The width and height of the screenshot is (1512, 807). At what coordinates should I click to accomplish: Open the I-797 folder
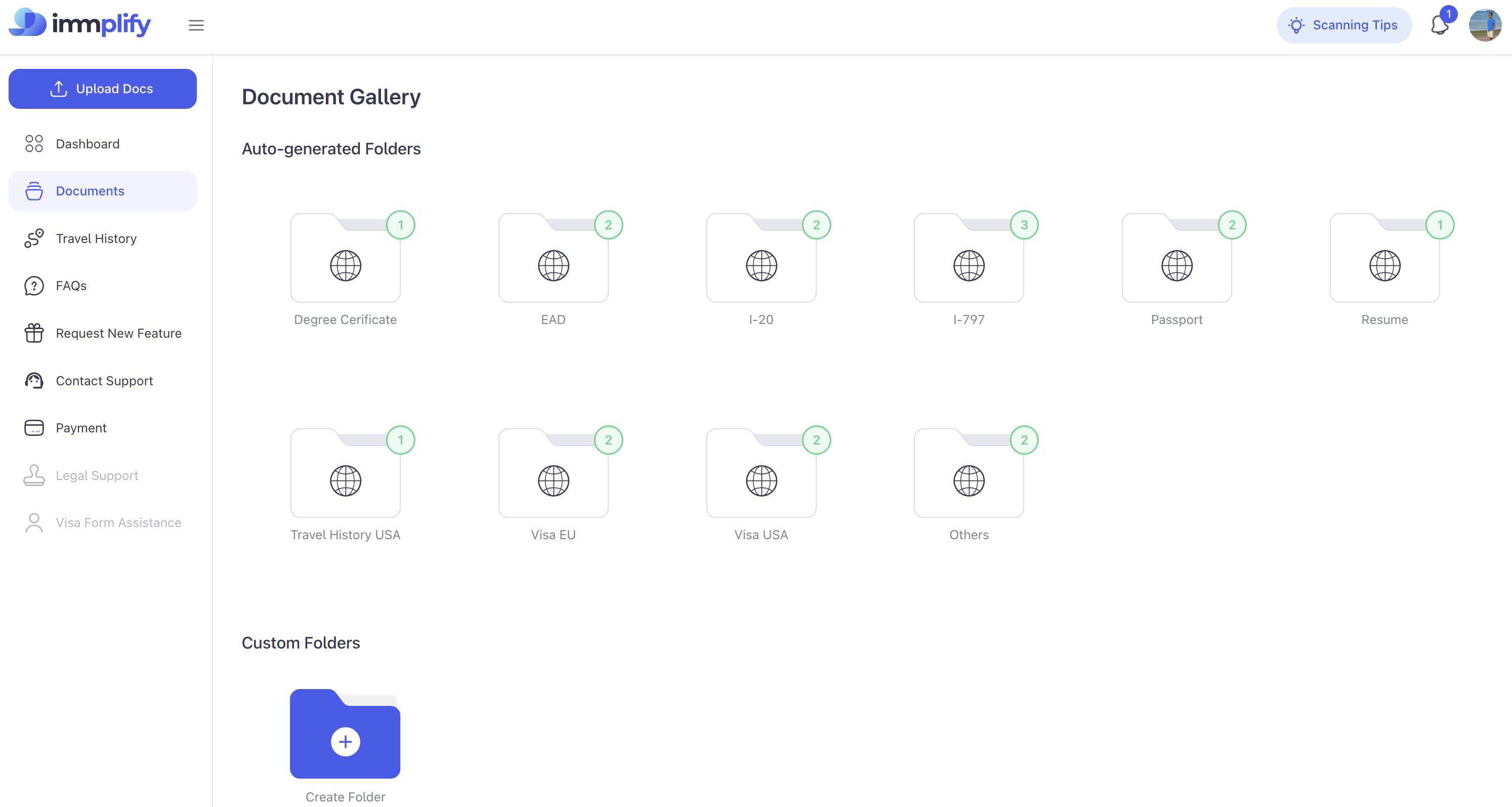click(969, 259)
